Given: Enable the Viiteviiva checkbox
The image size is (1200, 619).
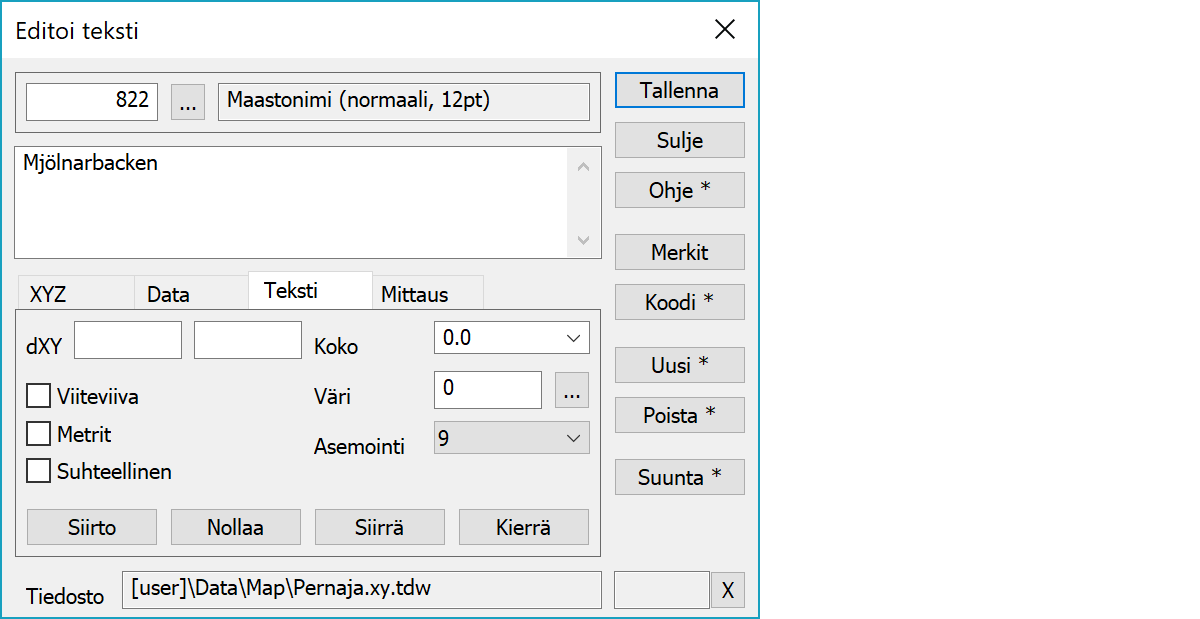Looking at the screenshot, I should point(39,397).
